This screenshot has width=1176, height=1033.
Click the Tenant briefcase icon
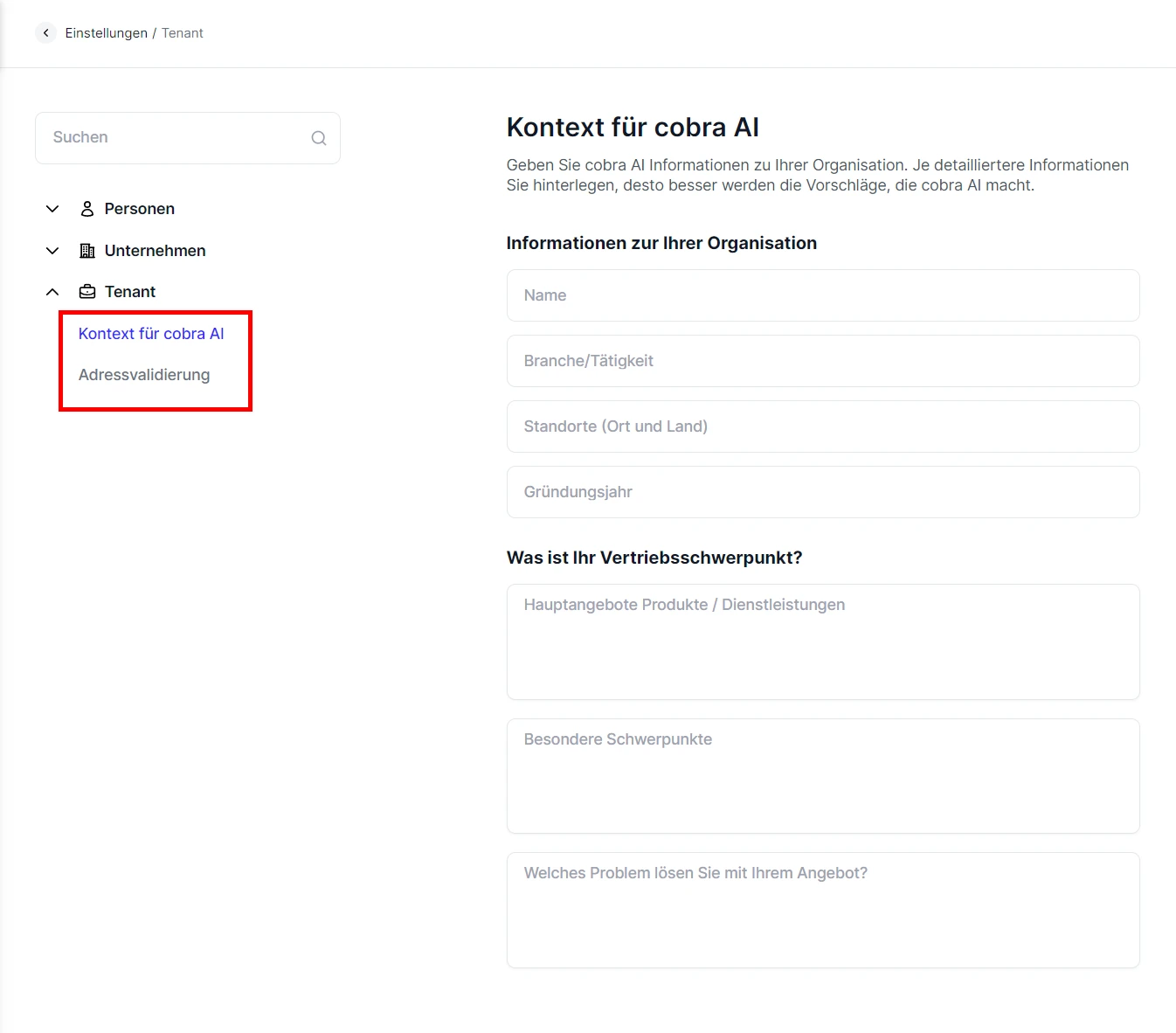pyautogui.click(x=87, y=292)
